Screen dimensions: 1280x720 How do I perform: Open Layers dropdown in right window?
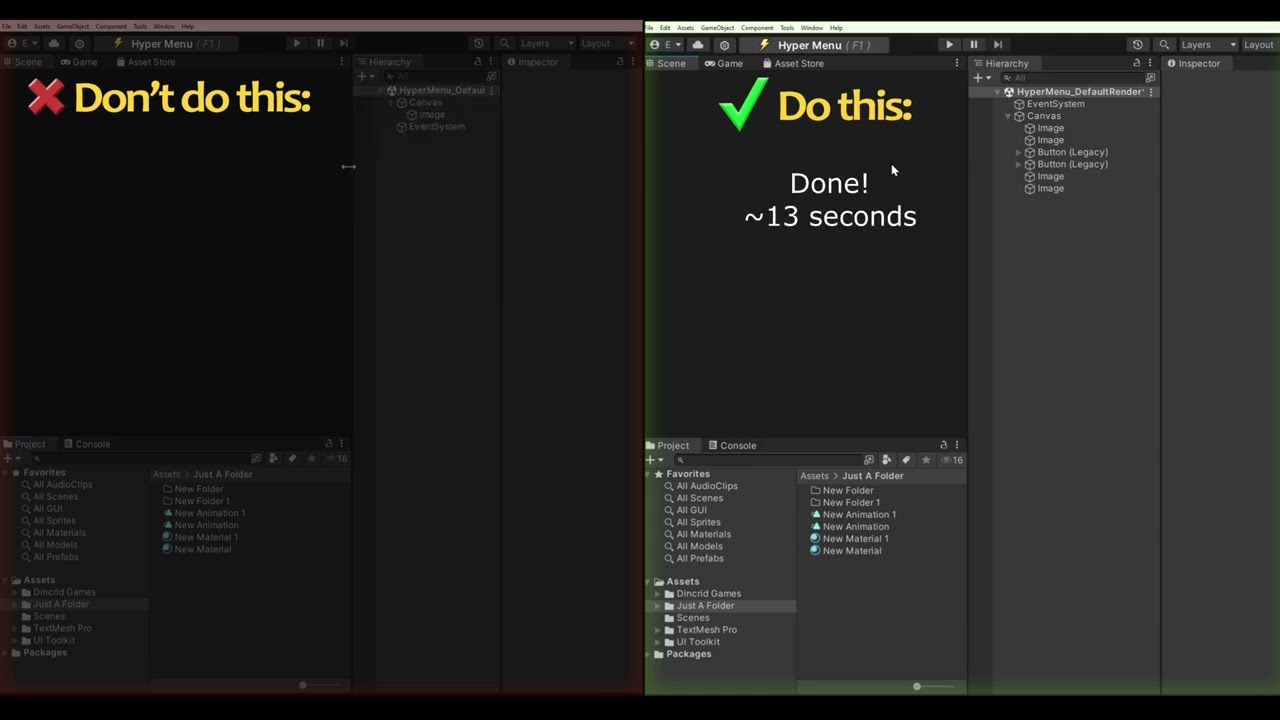[x=1208, y=44]
